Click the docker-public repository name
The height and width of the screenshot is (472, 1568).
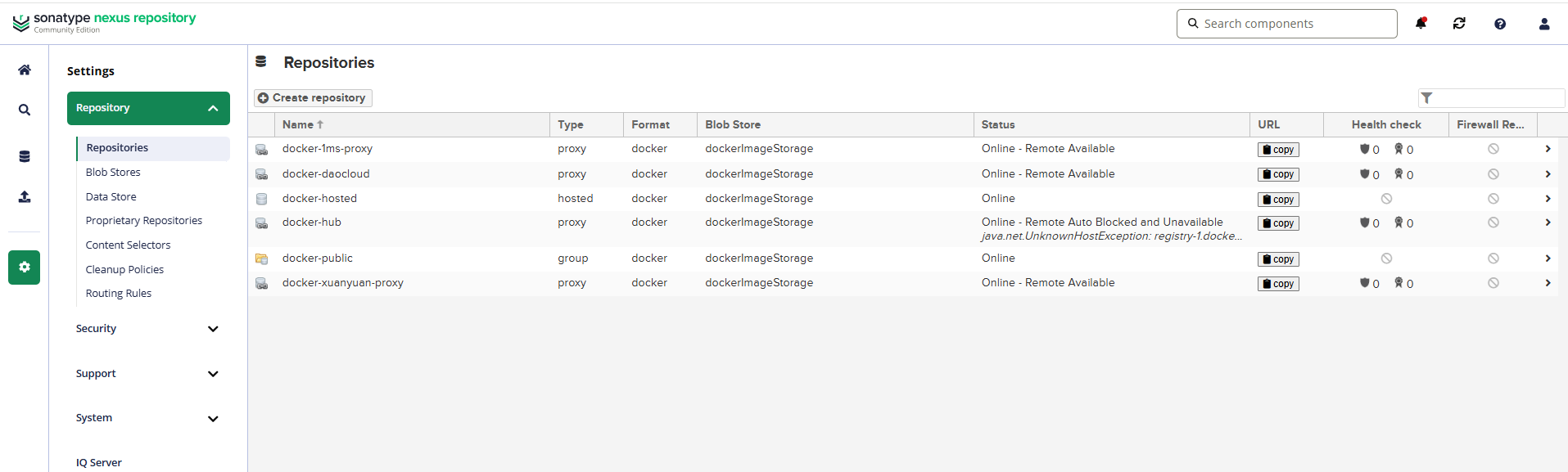pyautogui.click(x=318, y=258)
